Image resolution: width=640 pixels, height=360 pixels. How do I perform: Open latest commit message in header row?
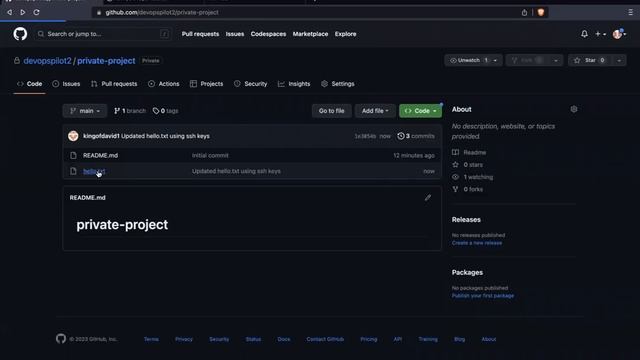pos(165,136)
